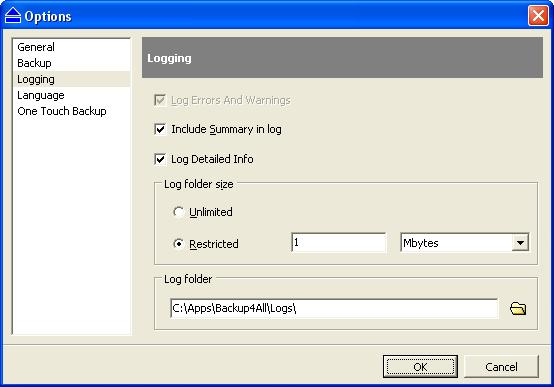Click the log folder path field

tap(334, 309)
